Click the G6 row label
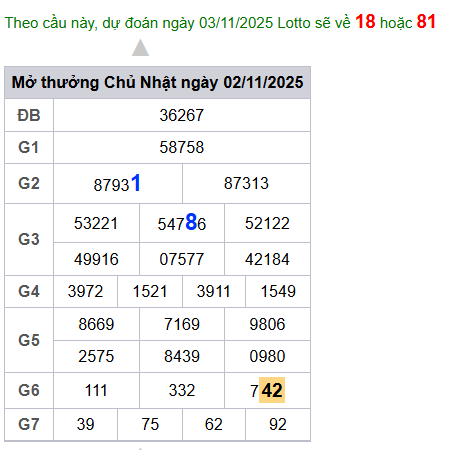Screen dimensions: 468x450 (x=29, y=390)
